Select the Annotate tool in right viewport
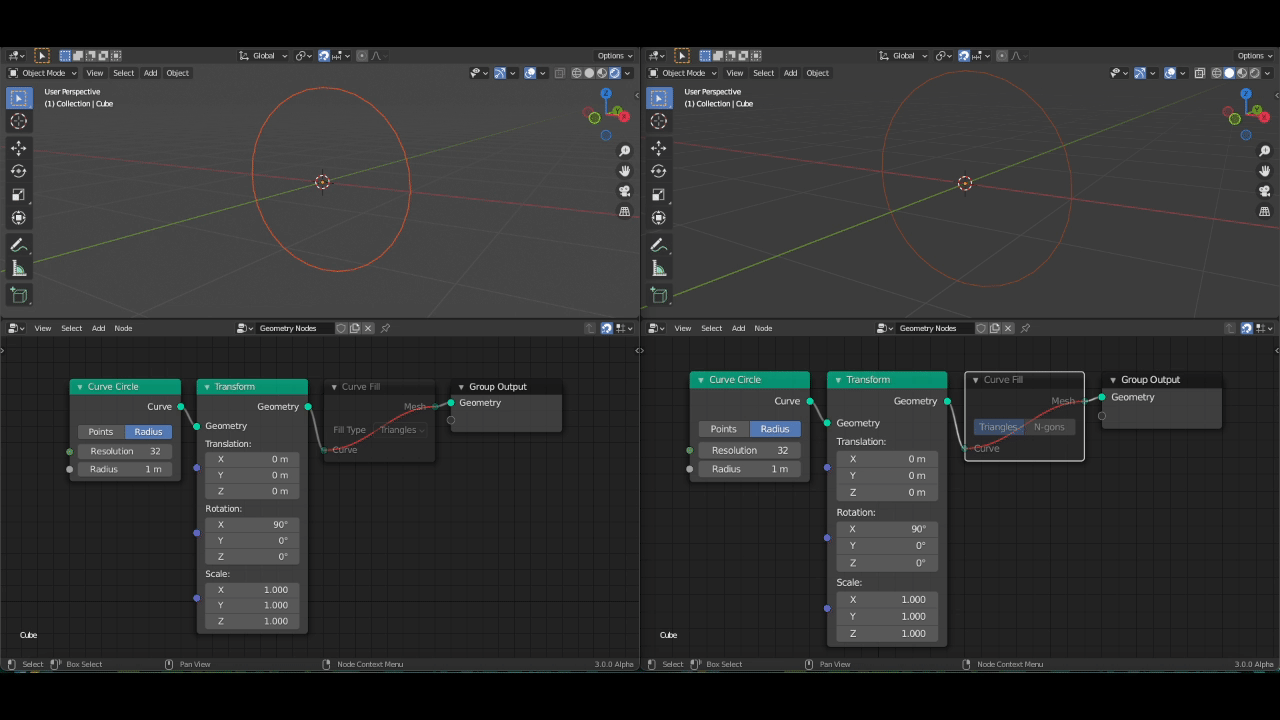This screenshot has height=720, width=1280. pyautogui.click(x=658, y=245)
